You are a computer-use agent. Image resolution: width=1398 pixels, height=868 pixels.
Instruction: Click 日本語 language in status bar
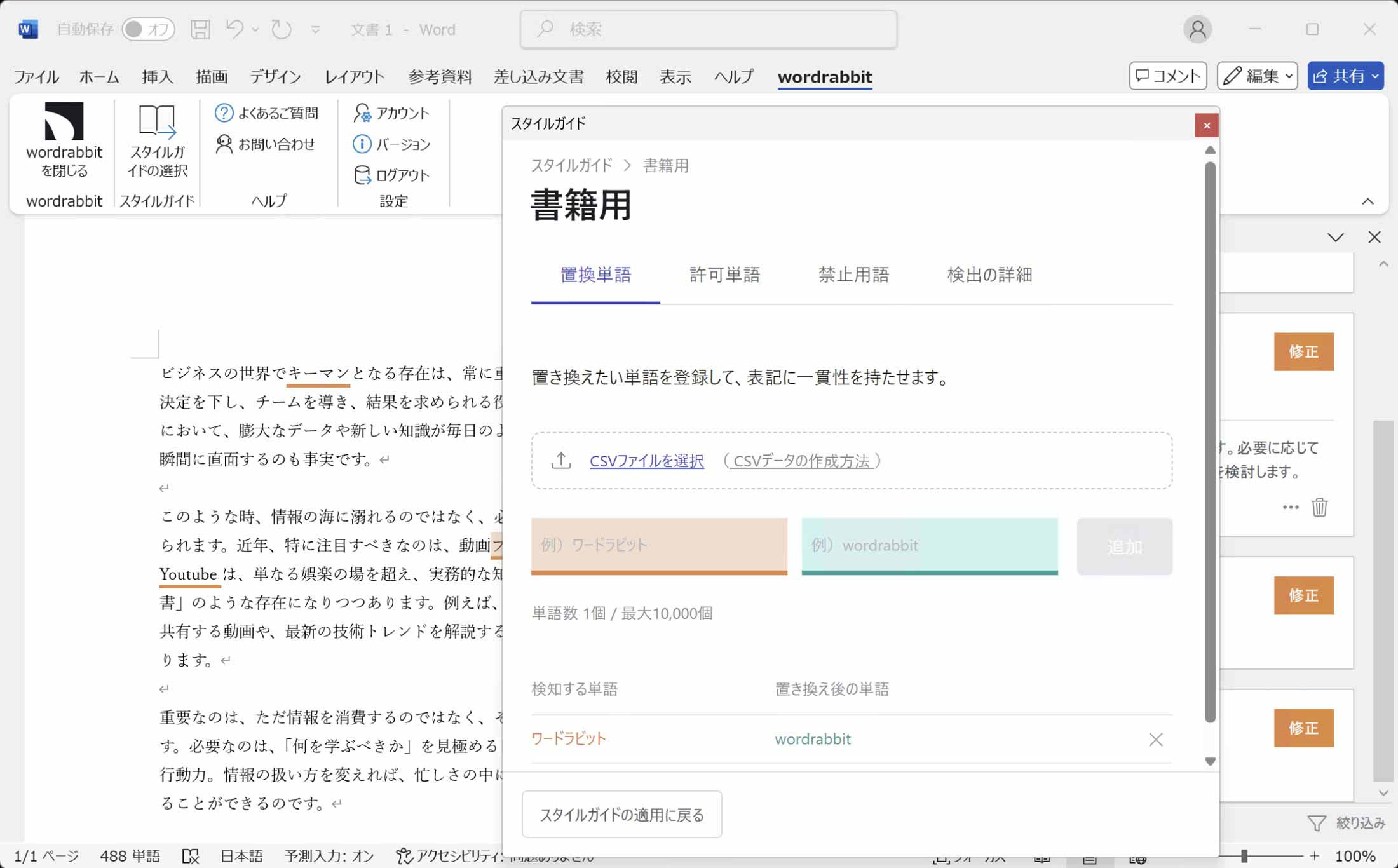point(241,856)
